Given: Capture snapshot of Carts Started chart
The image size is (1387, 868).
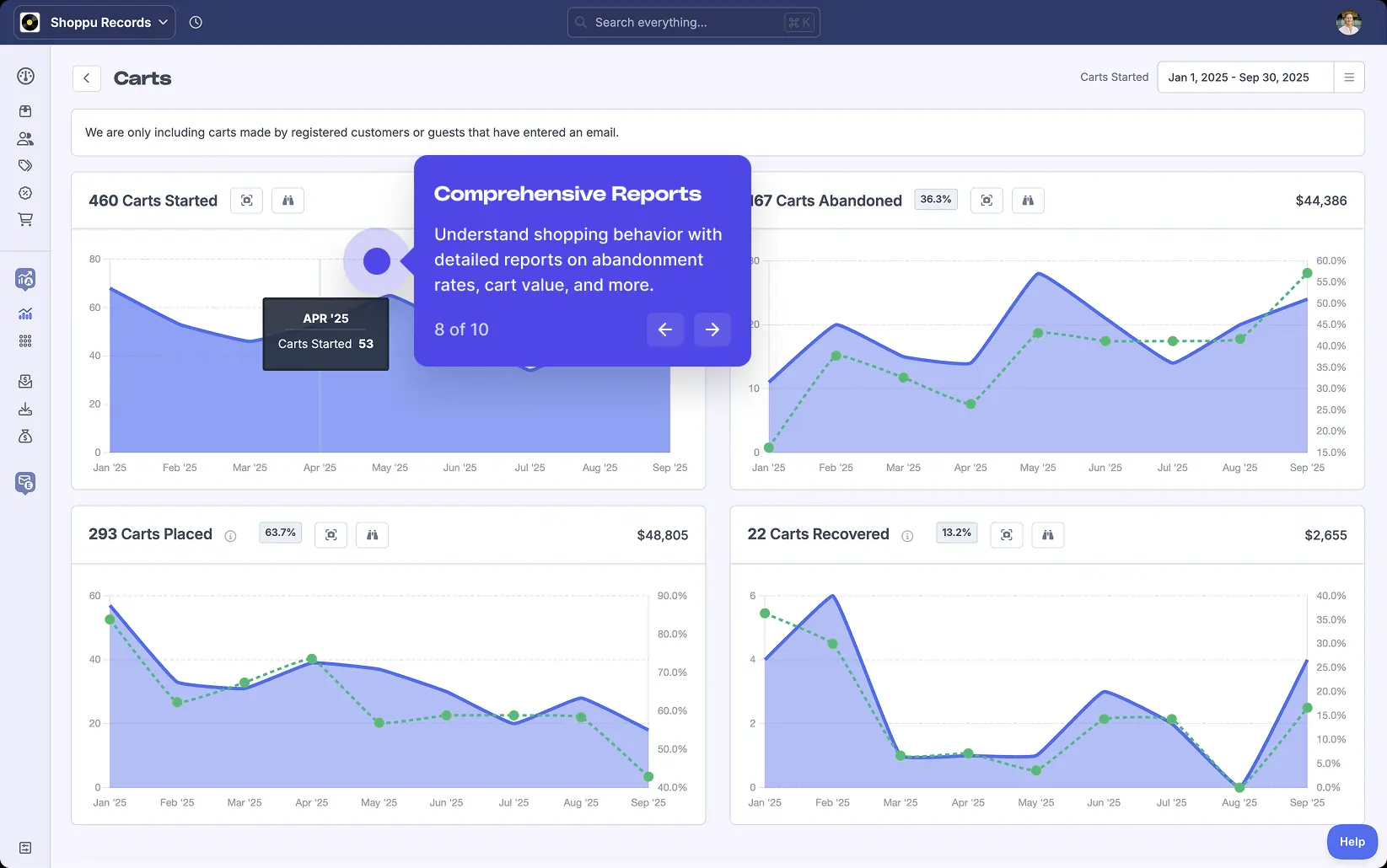Looking at the screenshot, I should tap(246, 200).
